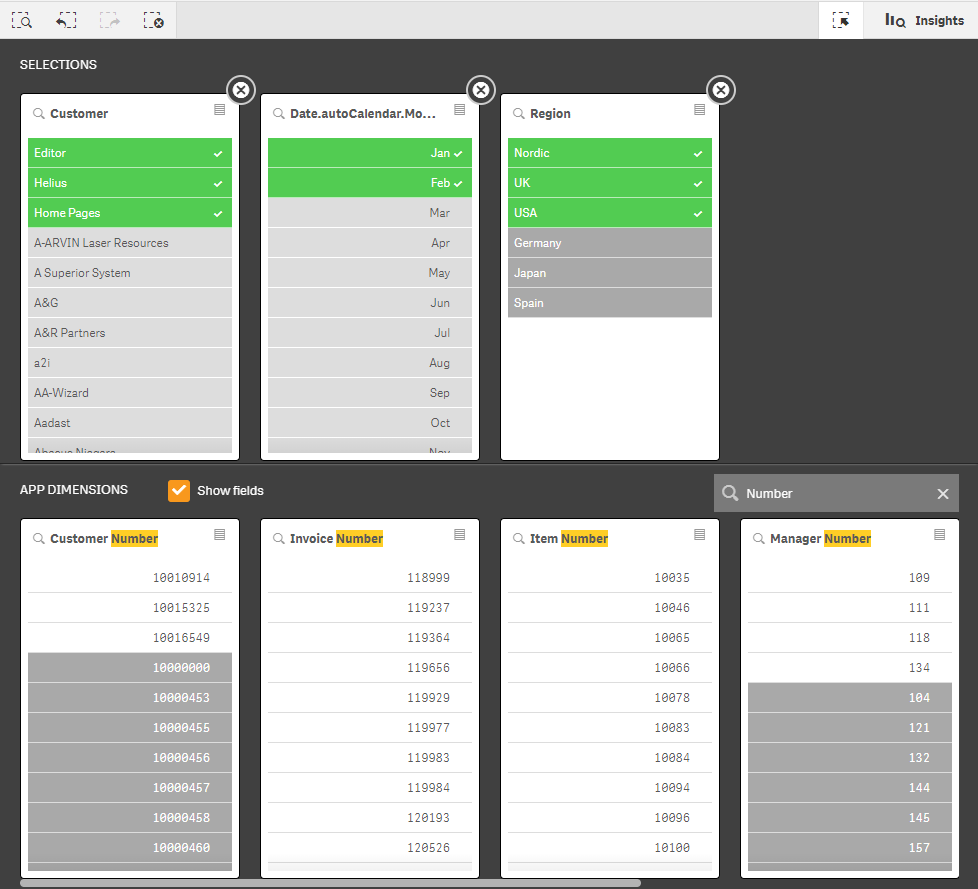
Task: Open the smart search tool icon
Action: (22, 20)
